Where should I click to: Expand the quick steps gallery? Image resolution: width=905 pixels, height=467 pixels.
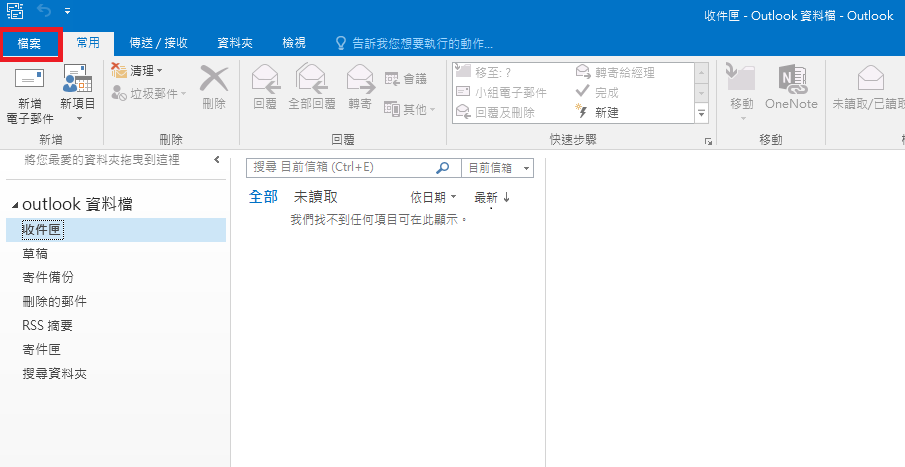pyautogui.click(x=702, y=113)
